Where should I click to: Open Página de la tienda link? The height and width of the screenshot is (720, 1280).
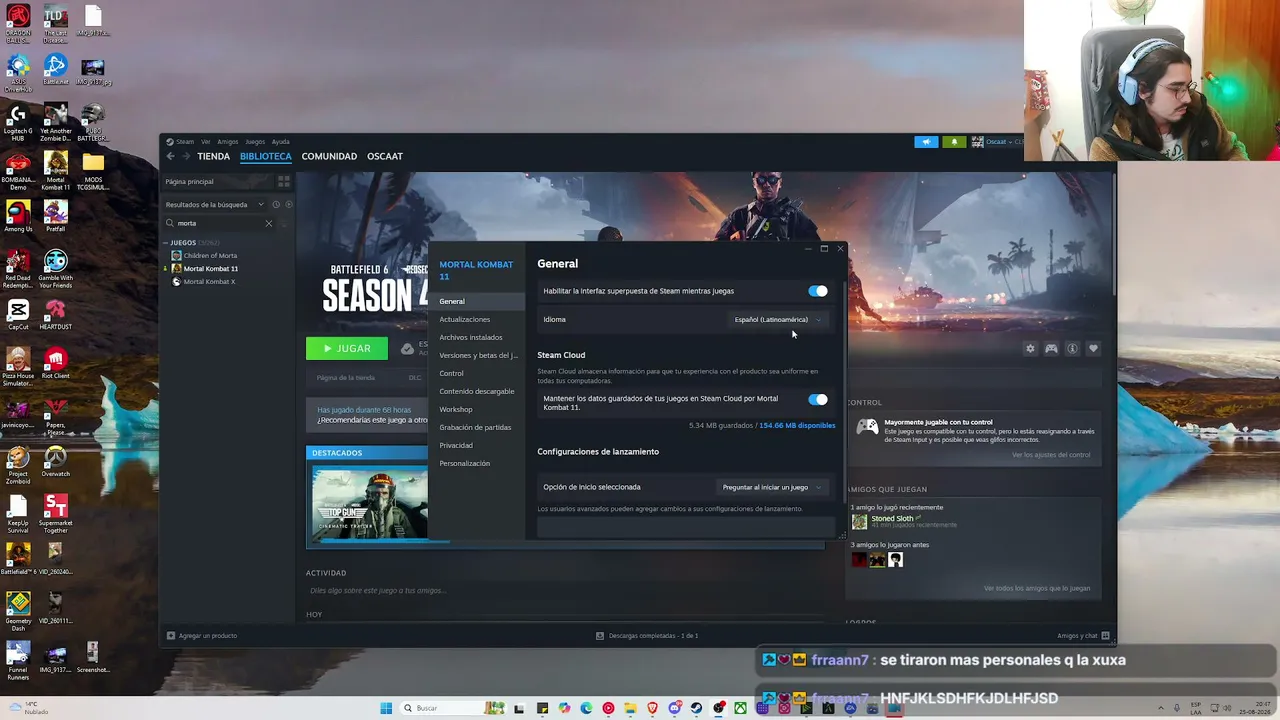point(346,378)
